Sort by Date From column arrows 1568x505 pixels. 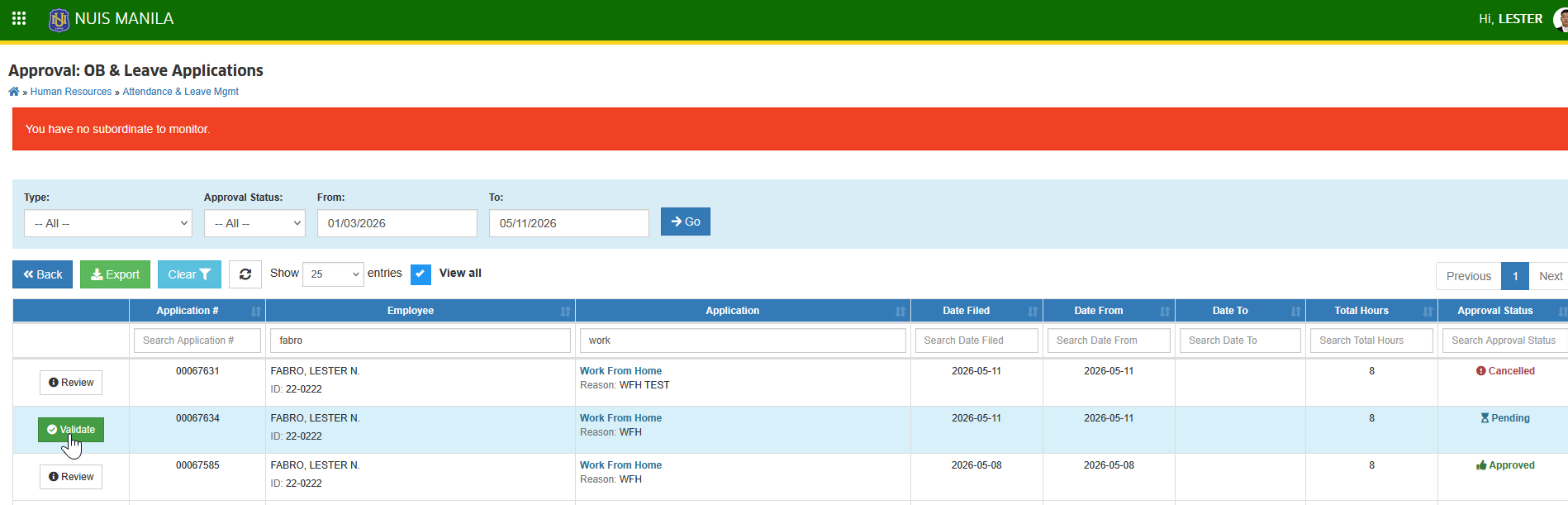click(1165, 311)
